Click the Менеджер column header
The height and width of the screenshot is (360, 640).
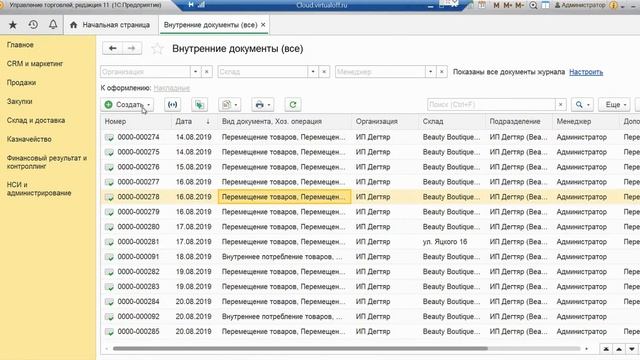point(586,121)
